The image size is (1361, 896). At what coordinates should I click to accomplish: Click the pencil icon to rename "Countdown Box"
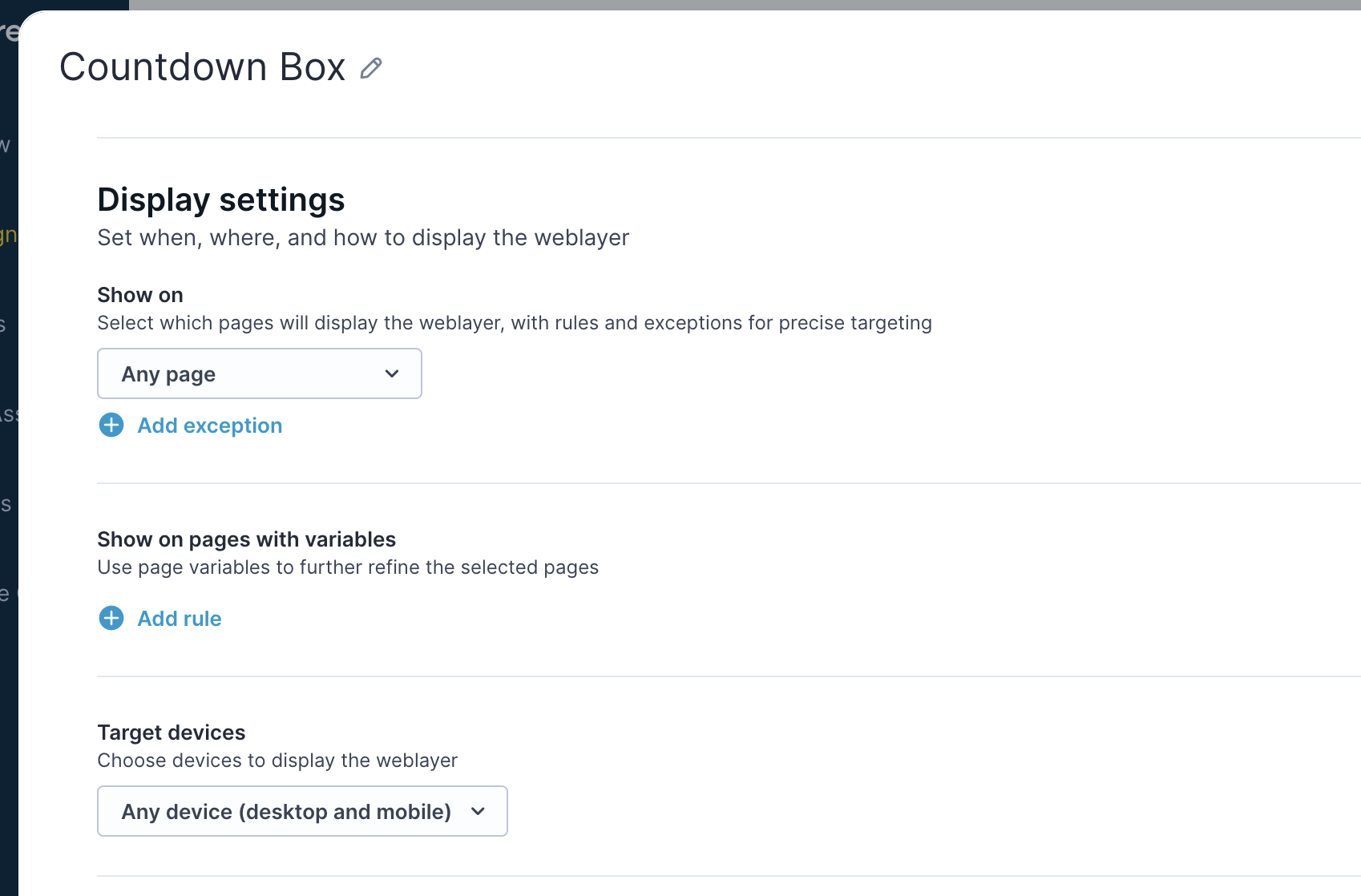(370, 67)
